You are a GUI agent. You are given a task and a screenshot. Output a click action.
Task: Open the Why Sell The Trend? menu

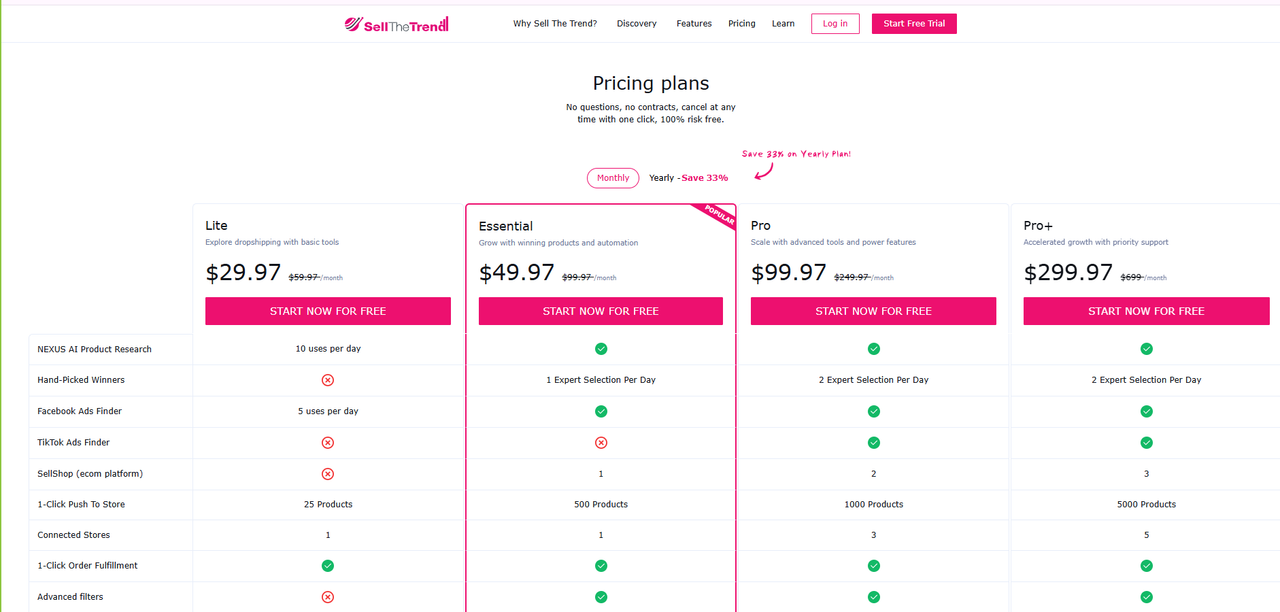pos(555,23)
